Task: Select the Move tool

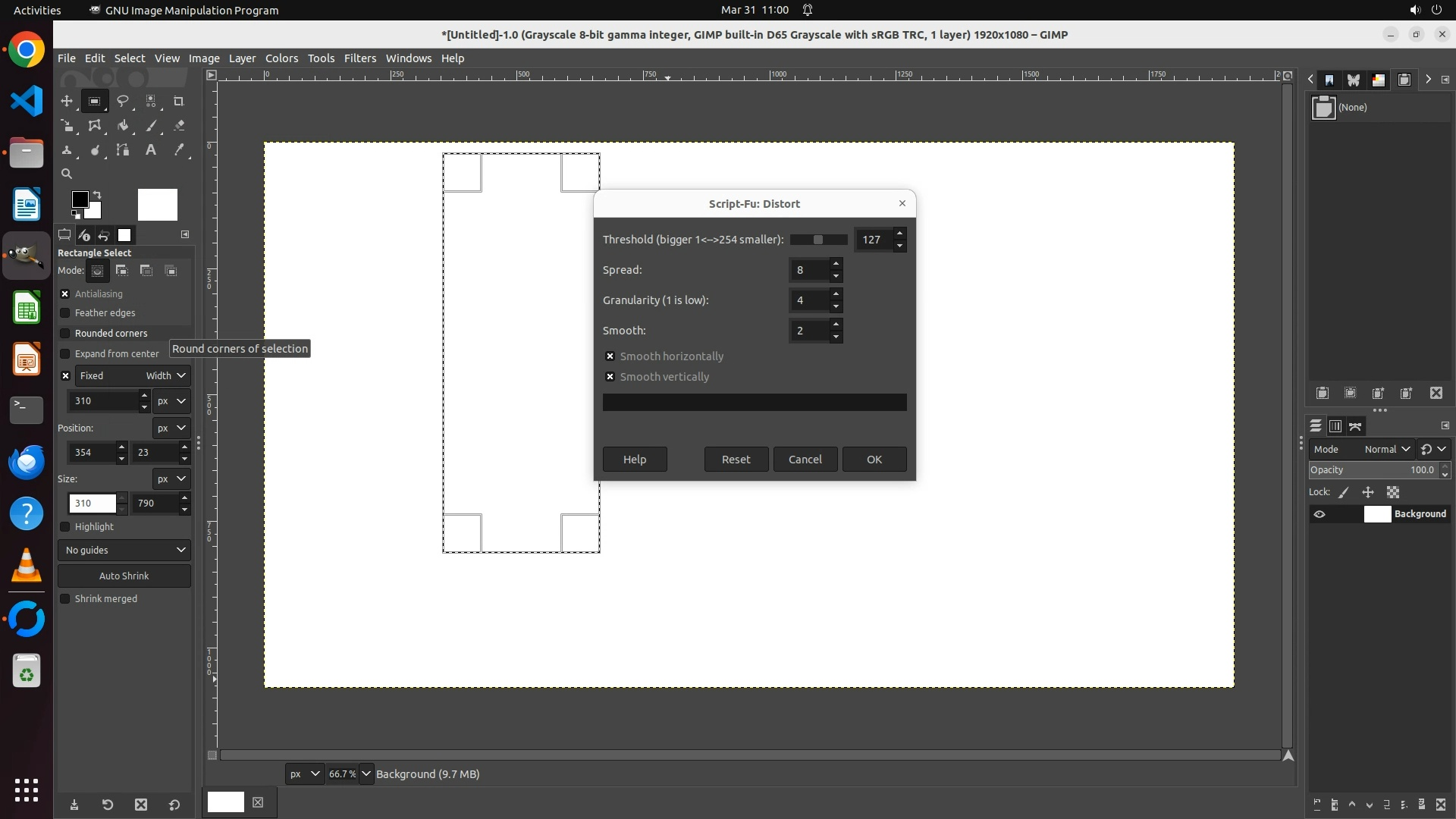Action: tap(67, 101)
